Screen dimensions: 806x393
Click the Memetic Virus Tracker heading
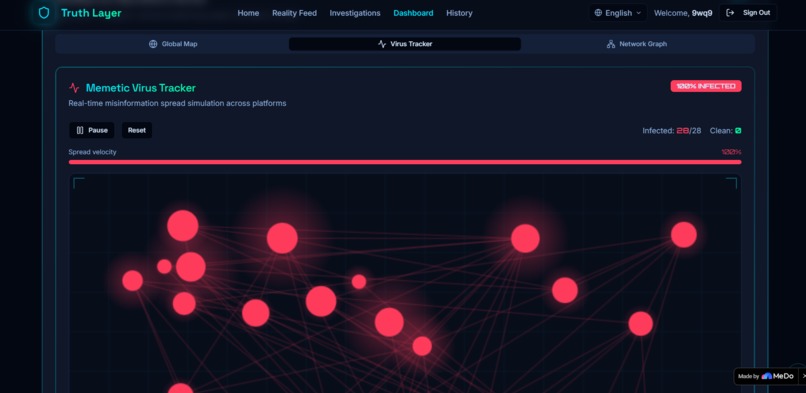141,88
